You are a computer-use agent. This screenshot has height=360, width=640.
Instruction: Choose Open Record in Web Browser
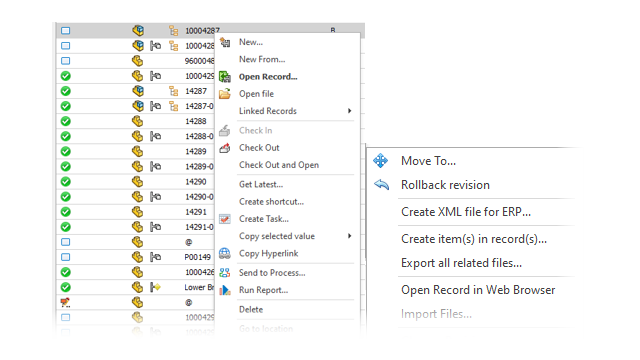[478, 290]
